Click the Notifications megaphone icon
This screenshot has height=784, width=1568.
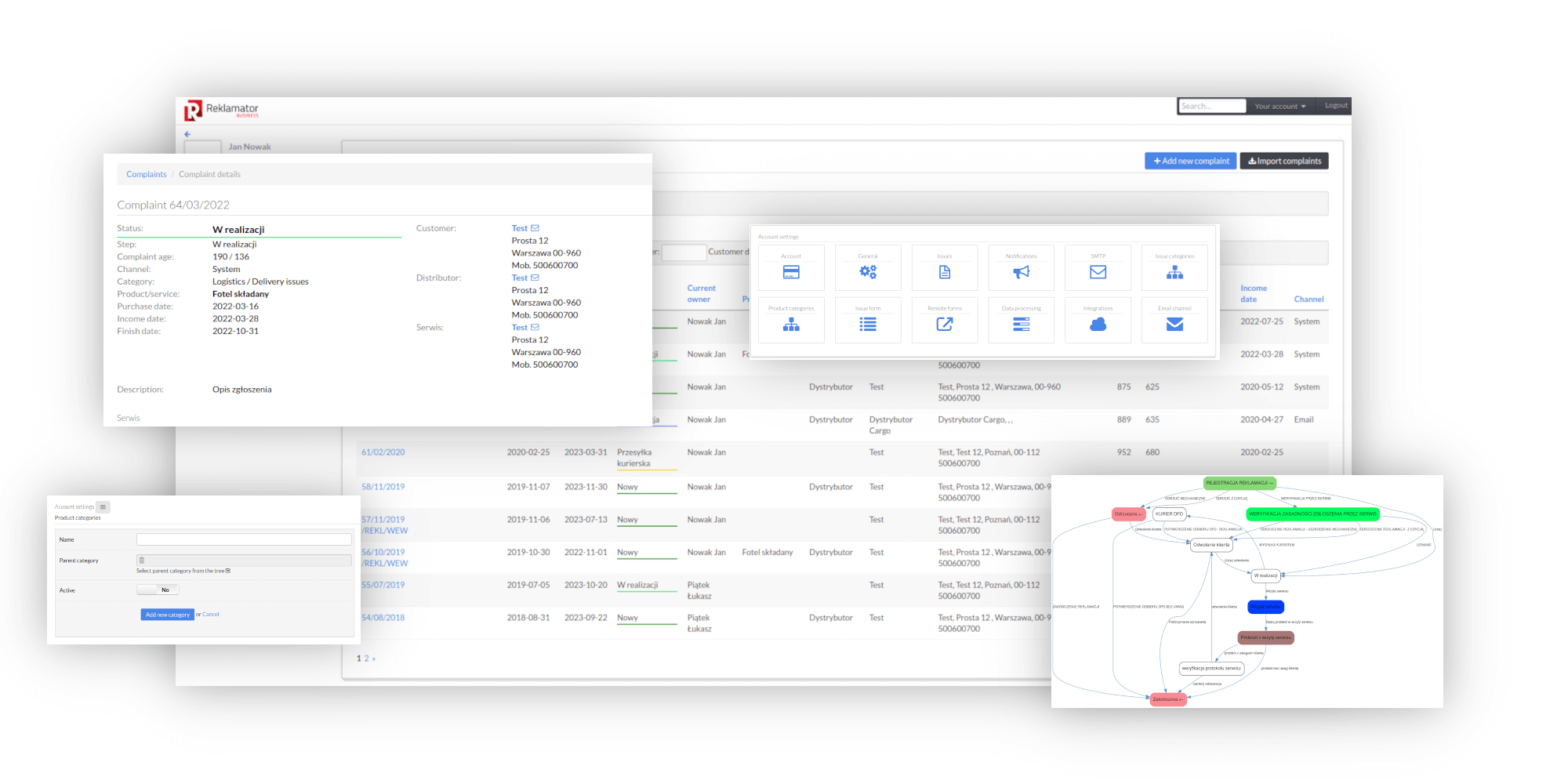pyautogui.click(x=1021, y=272)
